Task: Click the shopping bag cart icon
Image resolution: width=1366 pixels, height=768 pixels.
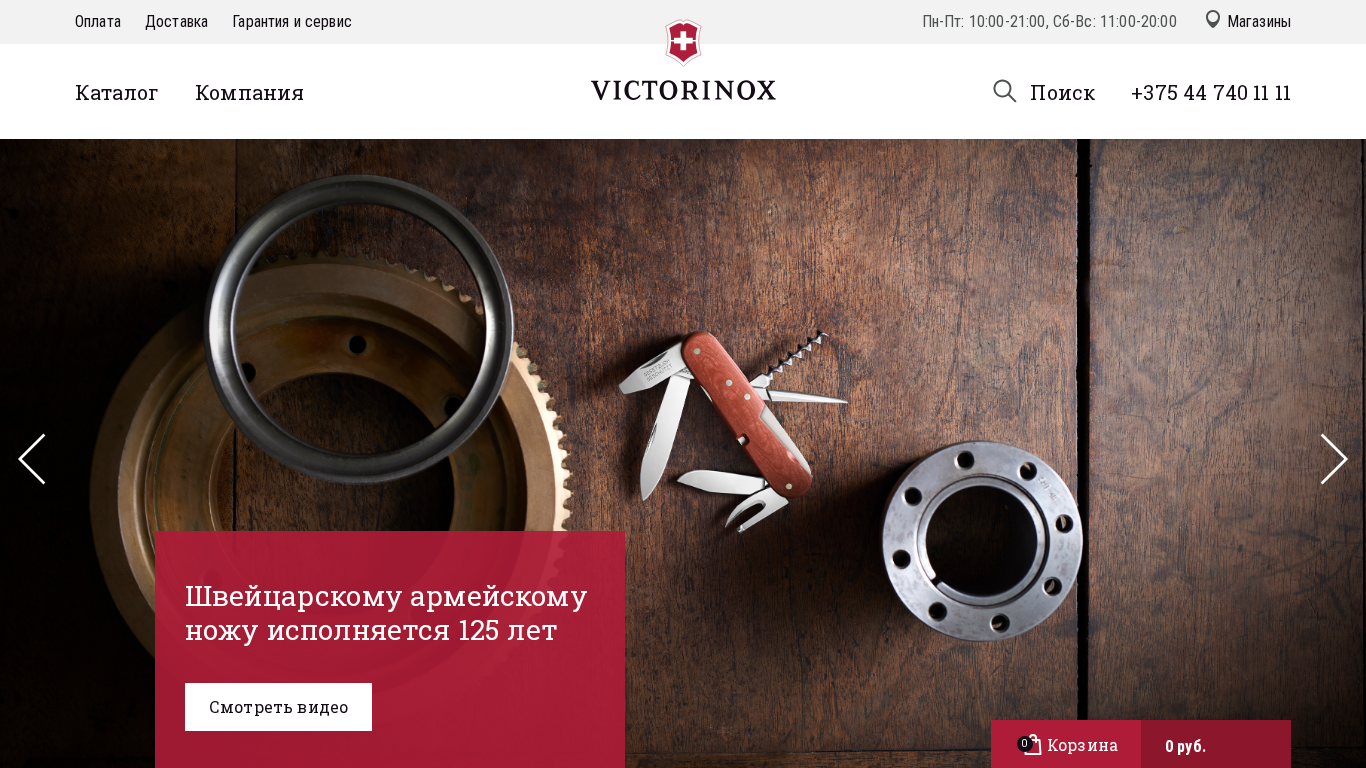Action: click(x=1033, y=745)
